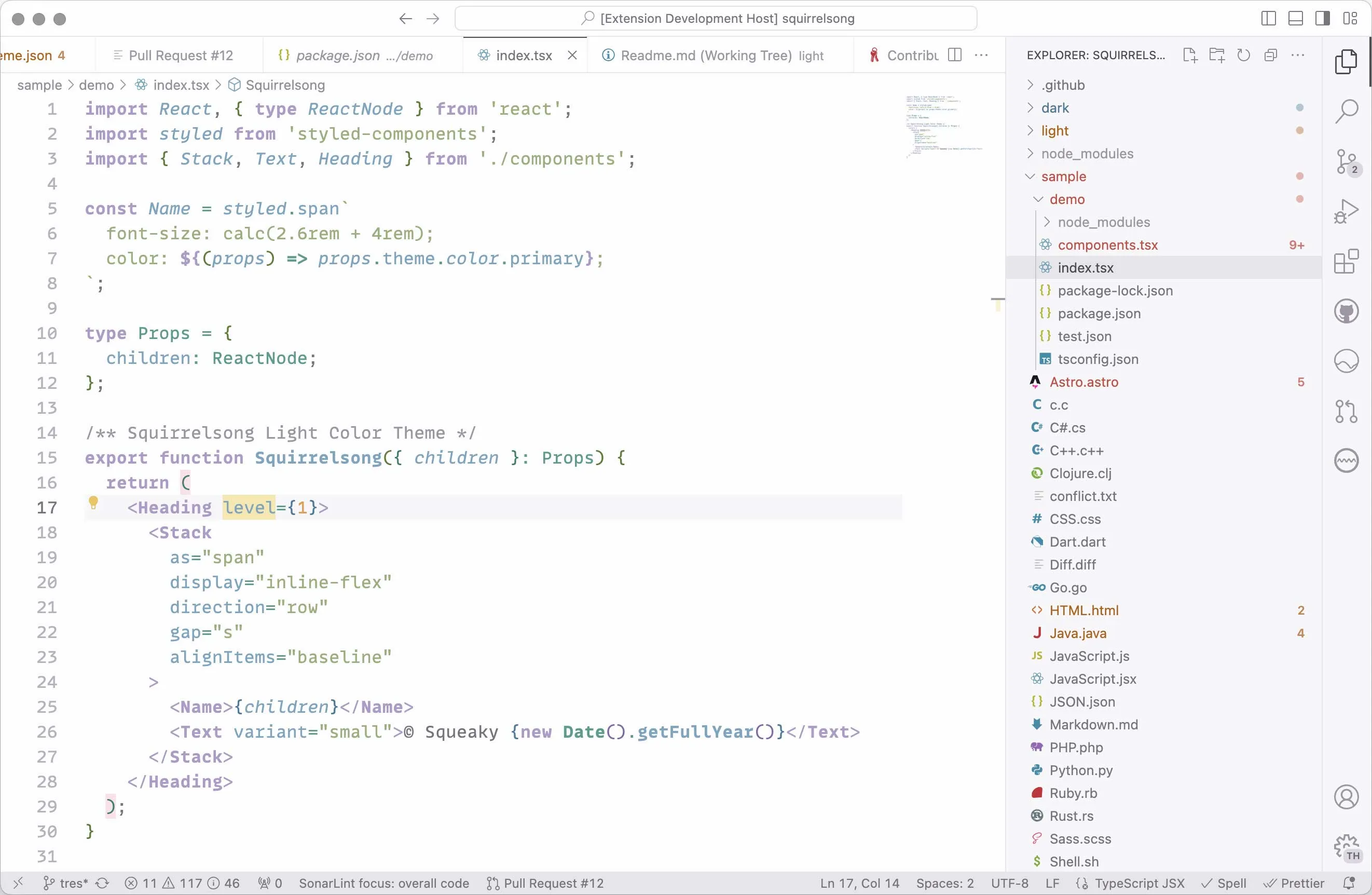Open the GitHub view in activity bar
1372x895 pixels.
coord(1347,311)
